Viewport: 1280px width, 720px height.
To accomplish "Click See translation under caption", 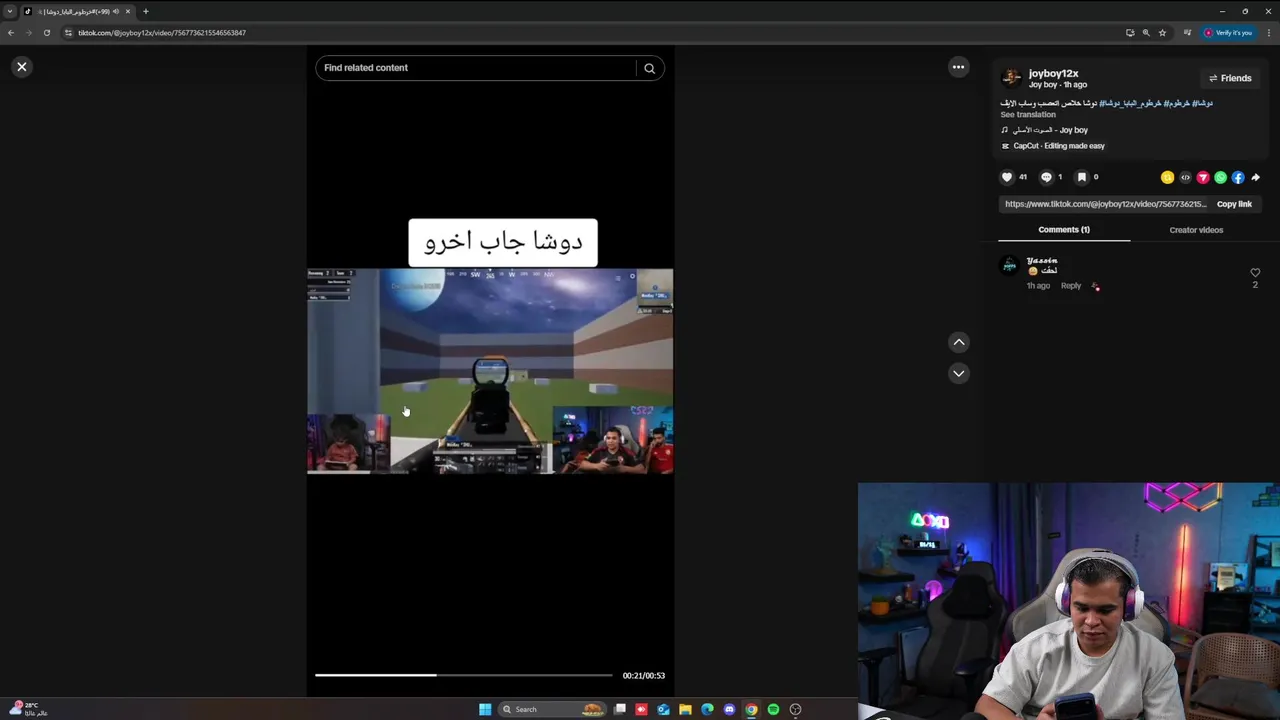I will click(1028, 115).
